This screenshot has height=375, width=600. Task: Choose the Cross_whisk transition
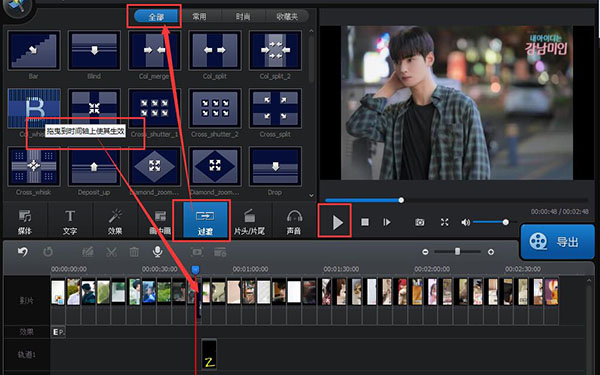34,166
